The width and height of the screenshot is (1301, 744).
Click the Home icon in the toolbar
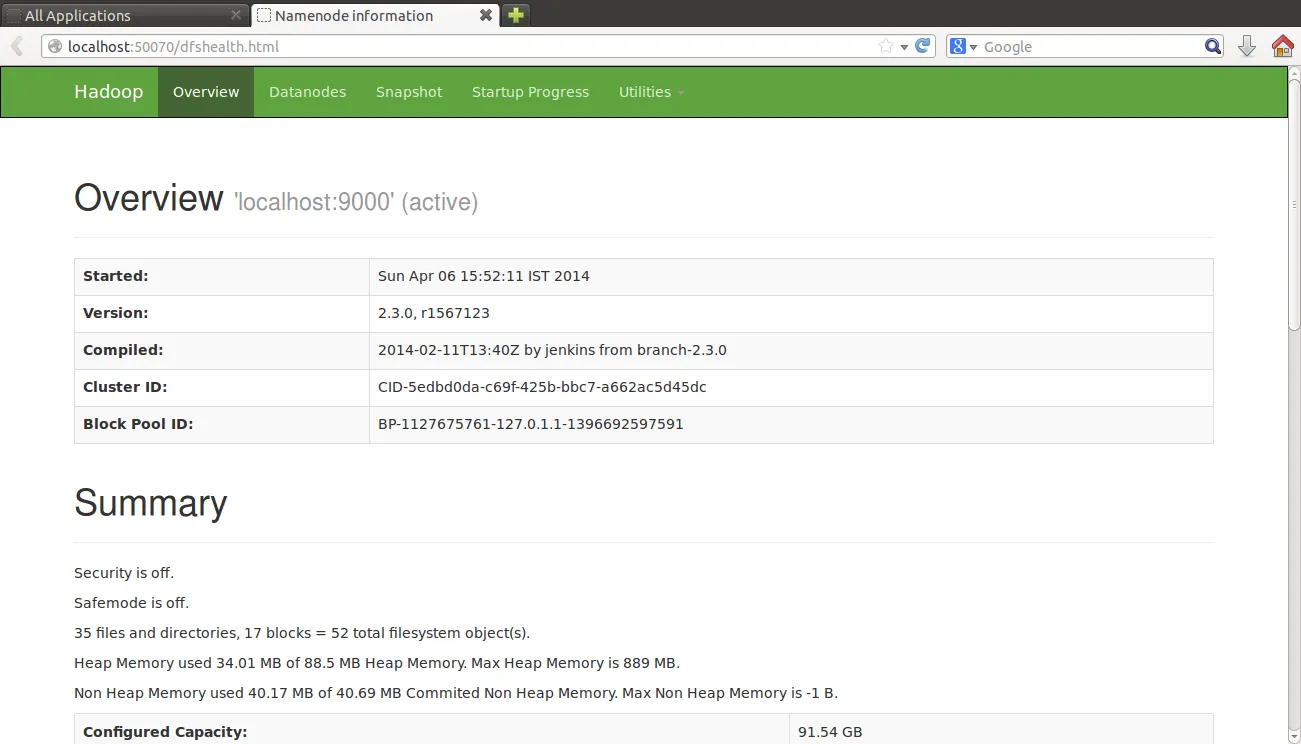point(1283,45)
